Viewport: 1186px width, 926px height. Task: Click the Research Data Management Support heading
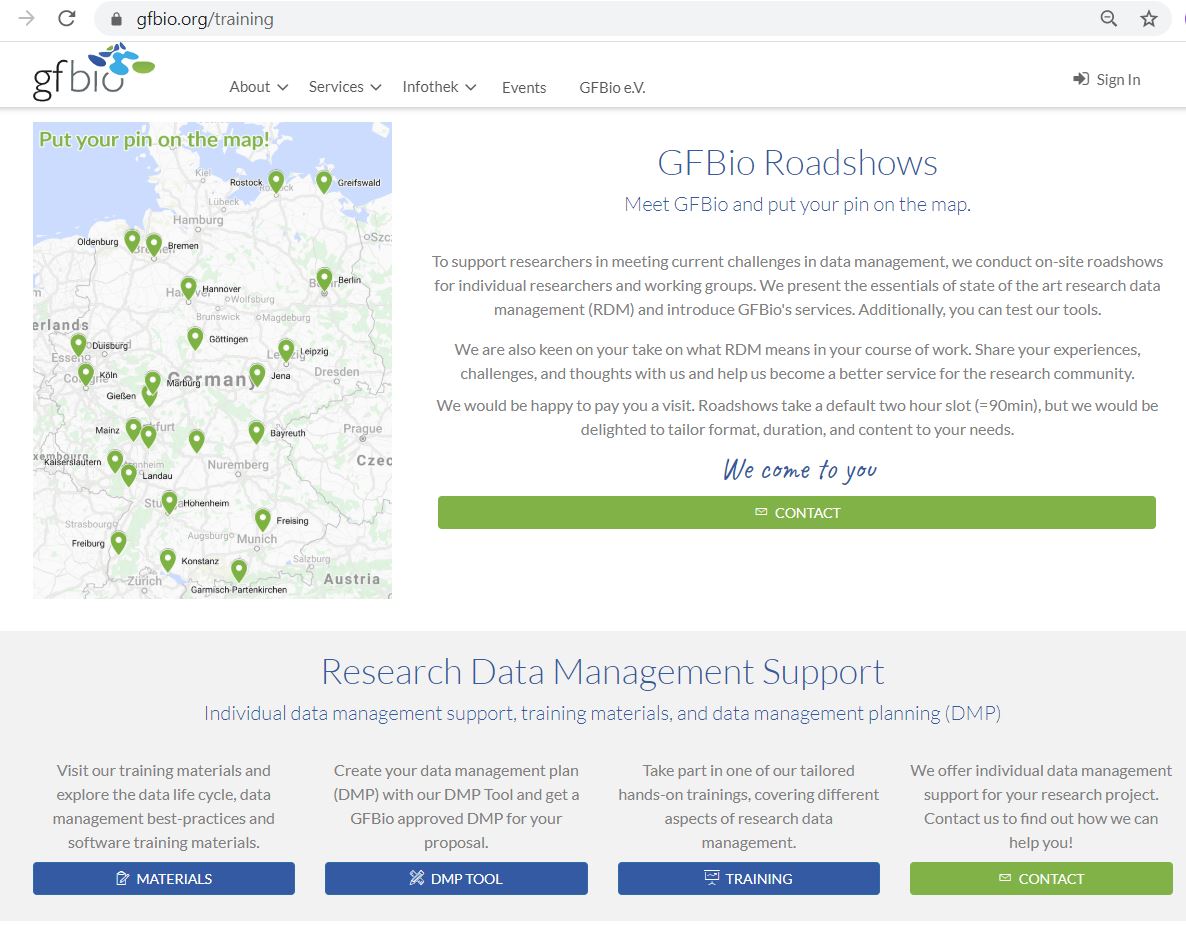pyautogui.click(x=603, y=672)
